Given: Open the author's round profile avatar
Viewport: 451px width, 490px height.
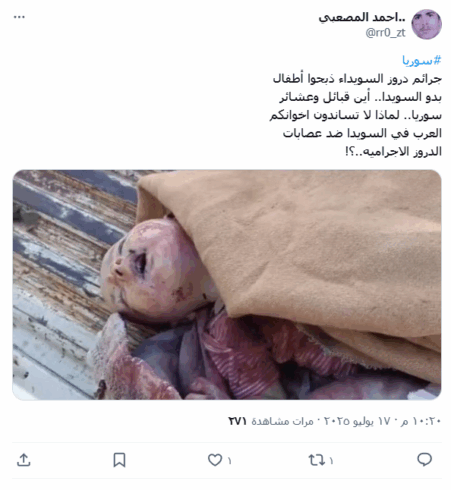Looking at the screenshot, I should [x=426, y=24].
